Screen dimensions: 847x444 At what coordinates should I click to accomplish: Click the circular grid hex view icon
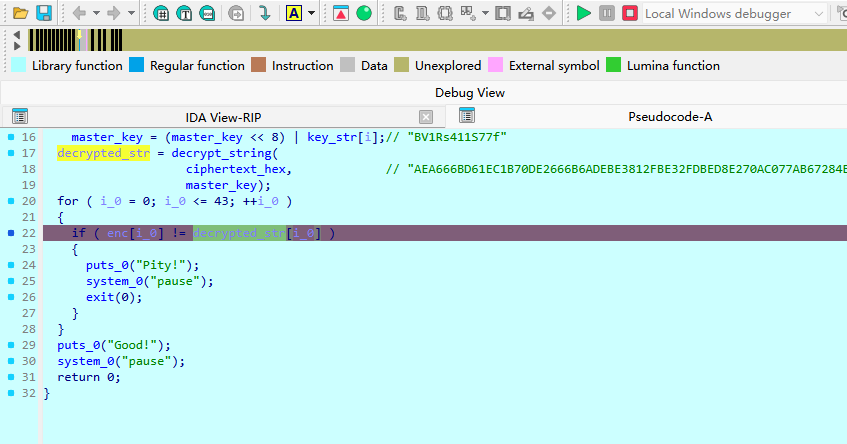point(162,13)
